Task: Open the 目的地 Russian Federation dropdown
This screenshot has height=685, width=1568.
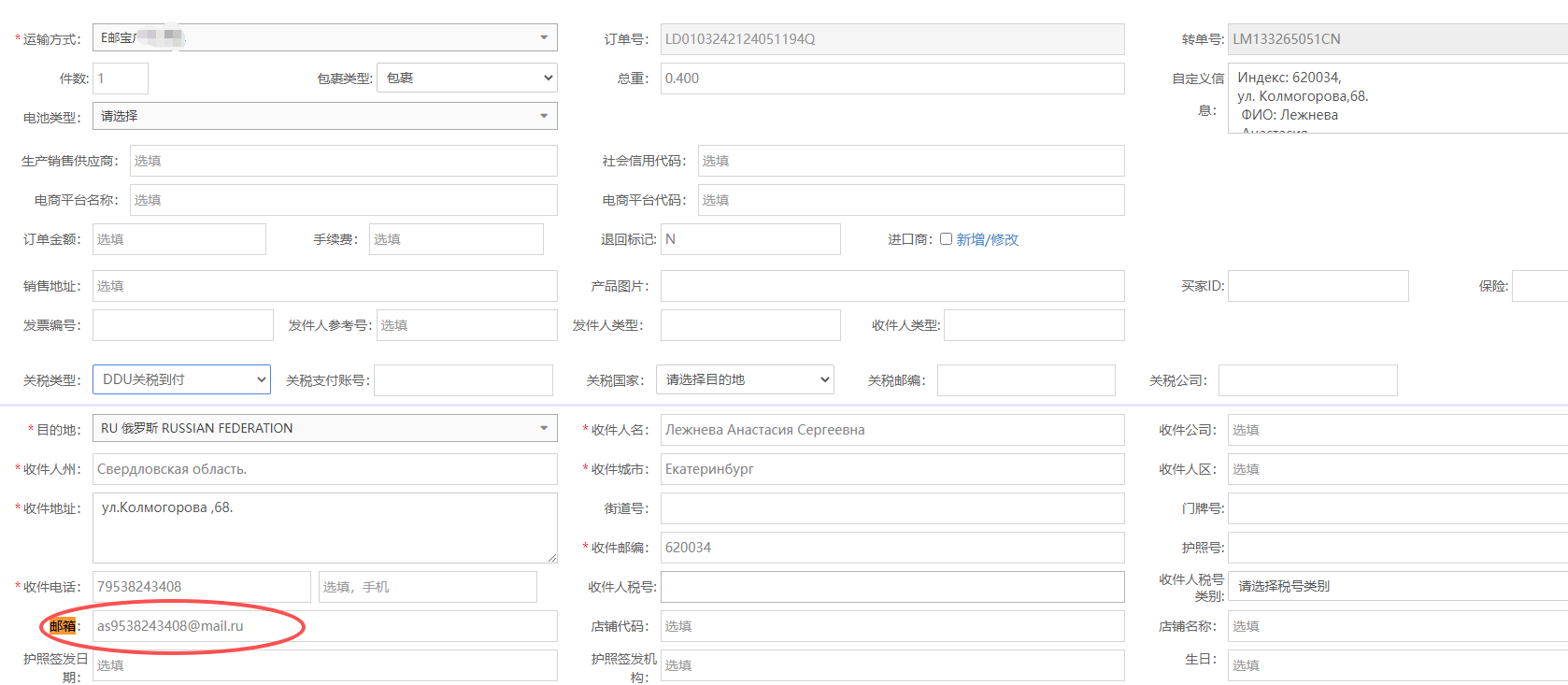Action: [324, 429]
